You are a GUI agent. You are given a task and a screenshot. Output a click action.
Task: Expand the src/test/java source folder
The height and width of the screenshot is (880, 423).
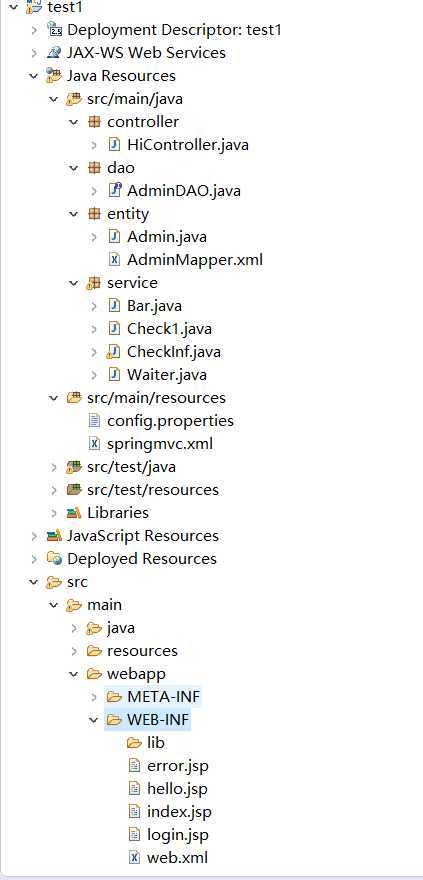(54, 467)
